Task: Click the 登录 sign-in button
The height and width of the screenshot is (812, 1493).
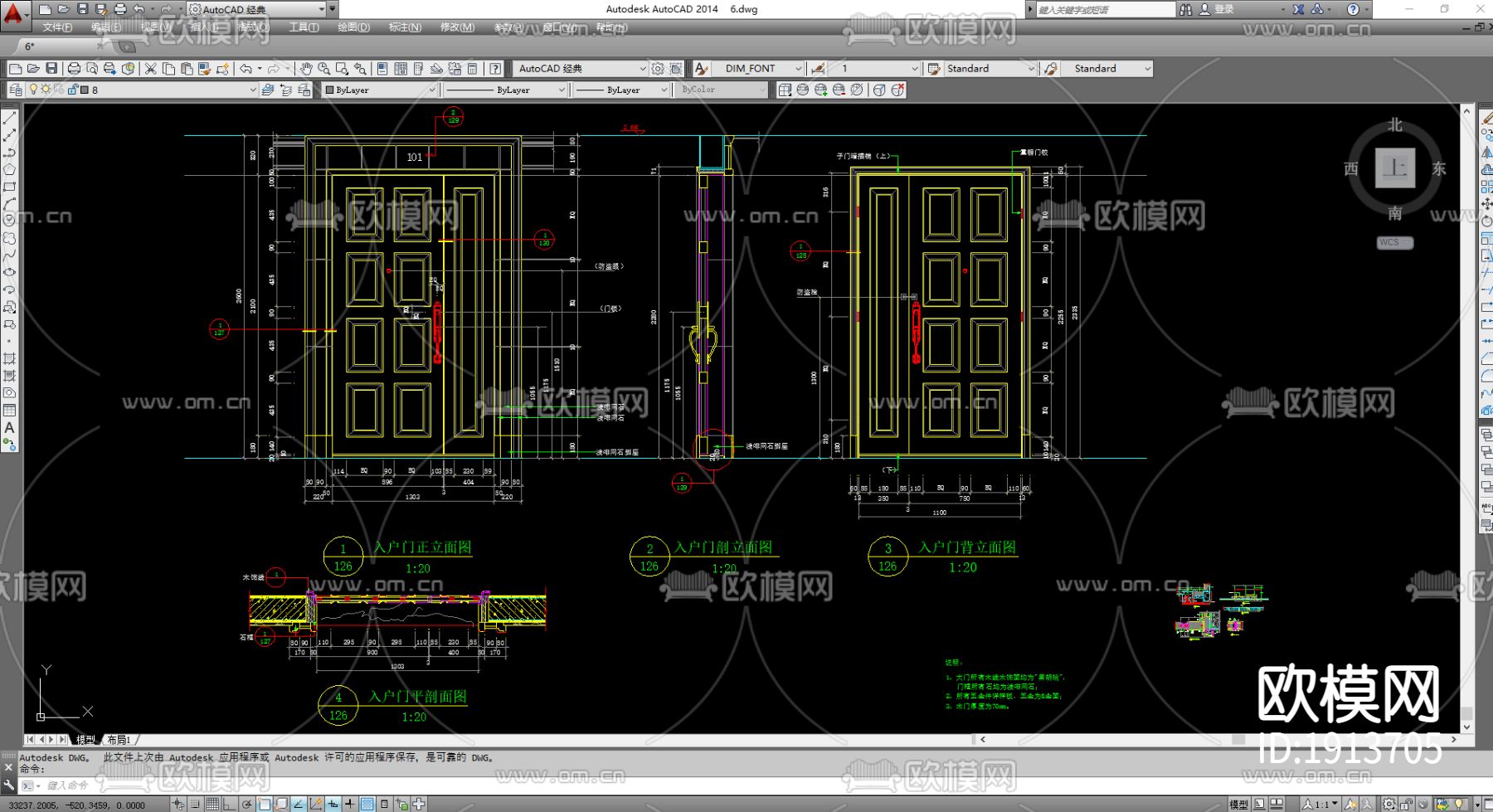Action: 1223,9
